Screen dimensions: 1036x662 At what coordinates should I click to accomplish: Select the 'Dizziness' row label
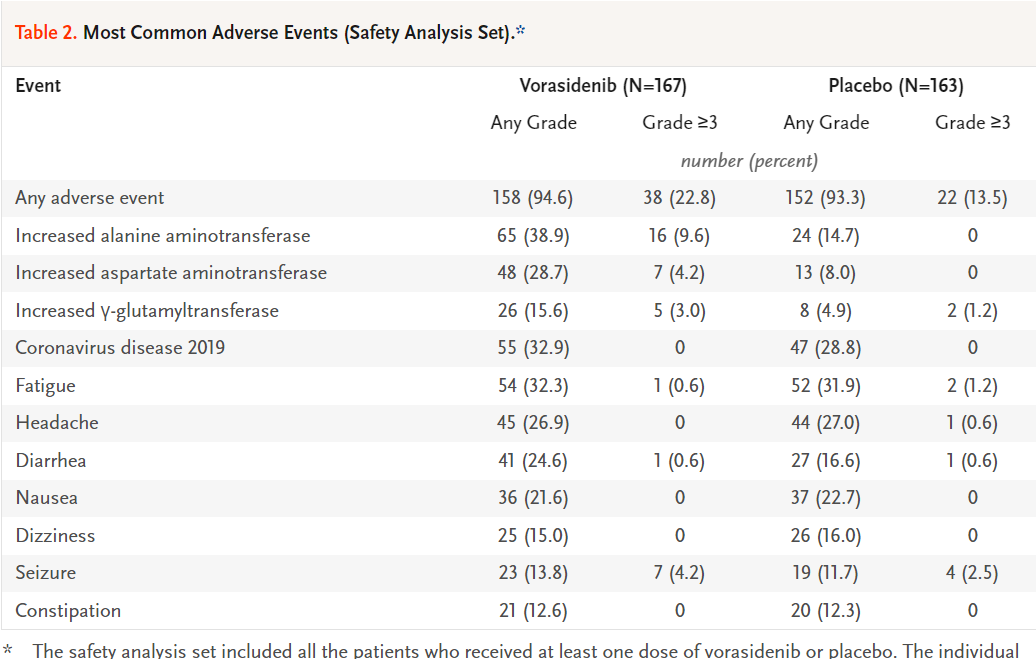tap(56, 536)
